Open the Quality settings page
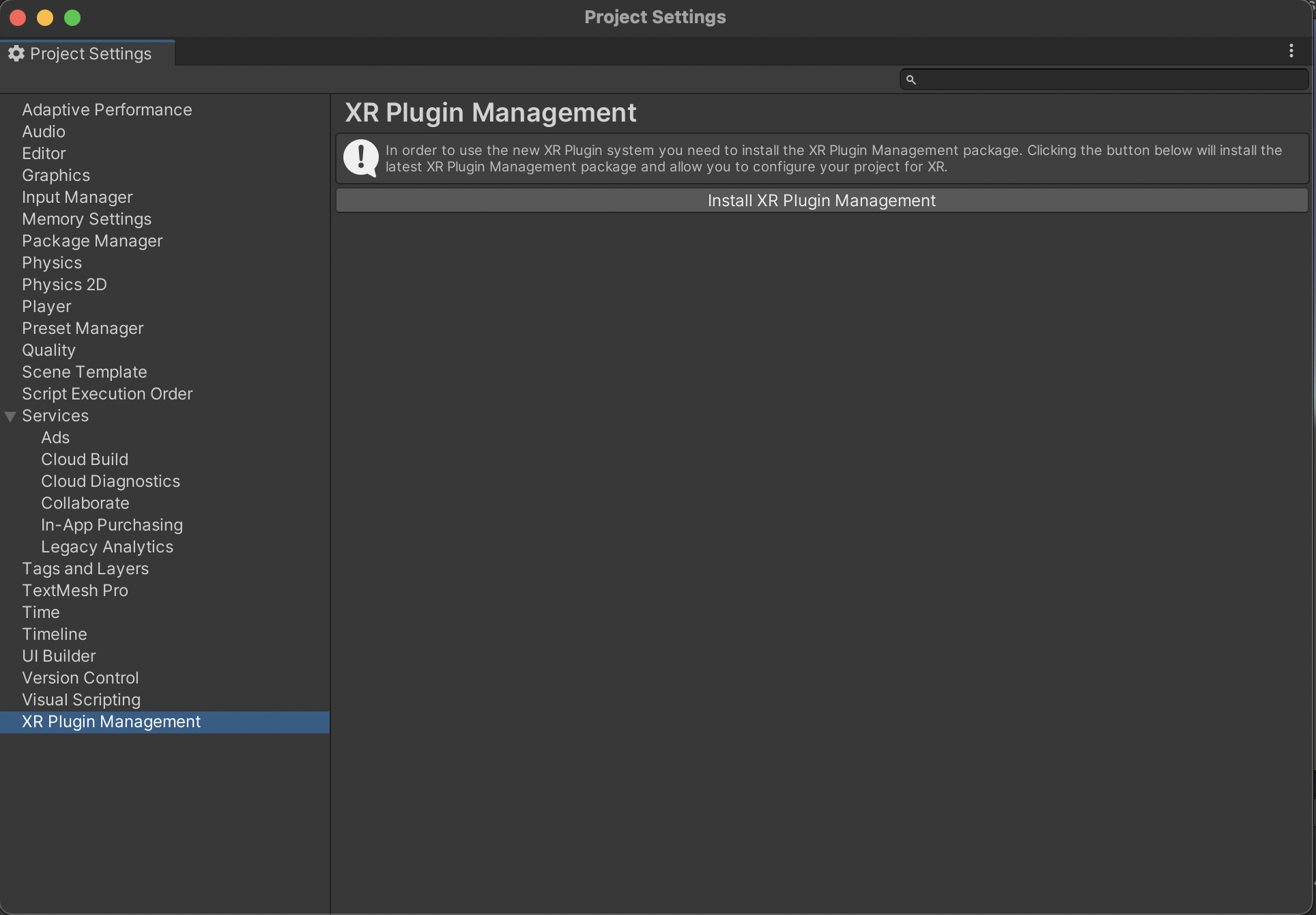This screenshot has height=915, width=1316. (48, 350)
